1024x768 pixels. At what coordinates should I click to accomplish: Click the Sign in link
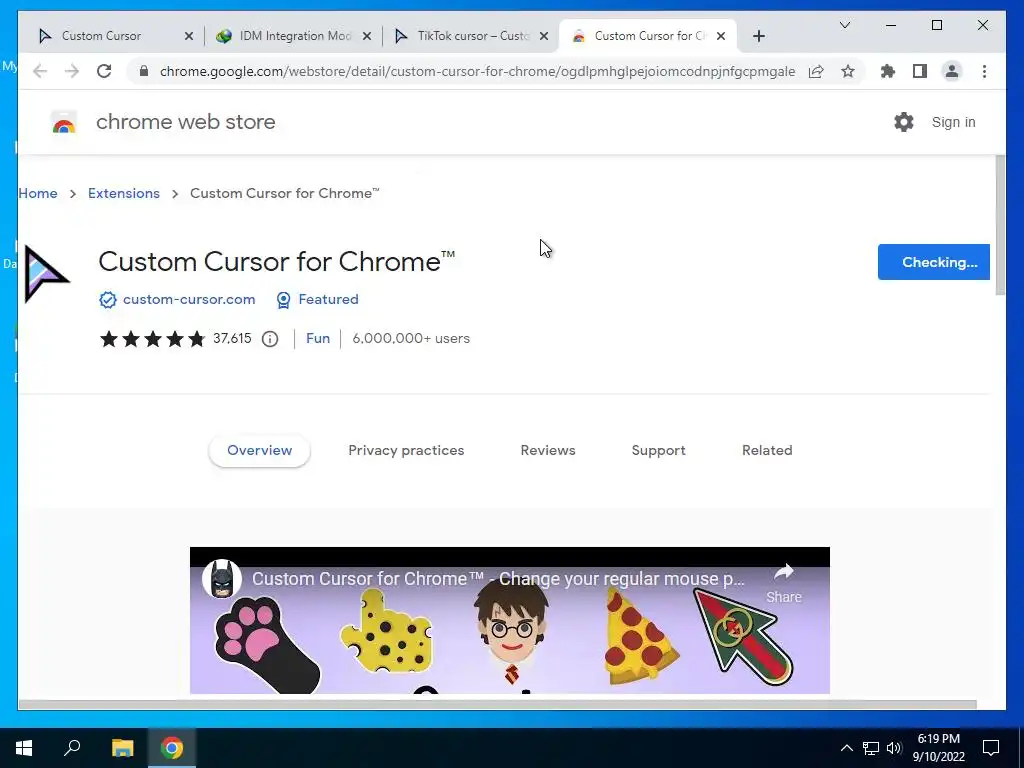953,122
